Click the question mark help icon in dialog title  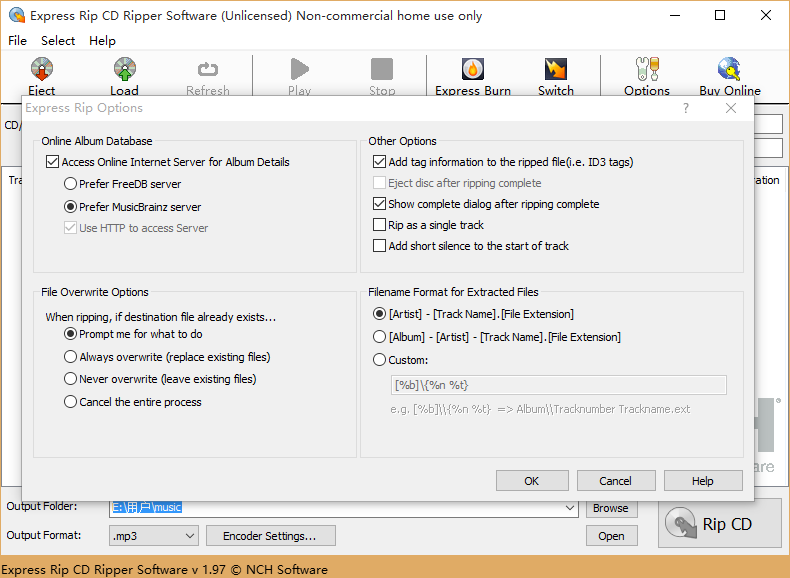click(x=686, y=108)
